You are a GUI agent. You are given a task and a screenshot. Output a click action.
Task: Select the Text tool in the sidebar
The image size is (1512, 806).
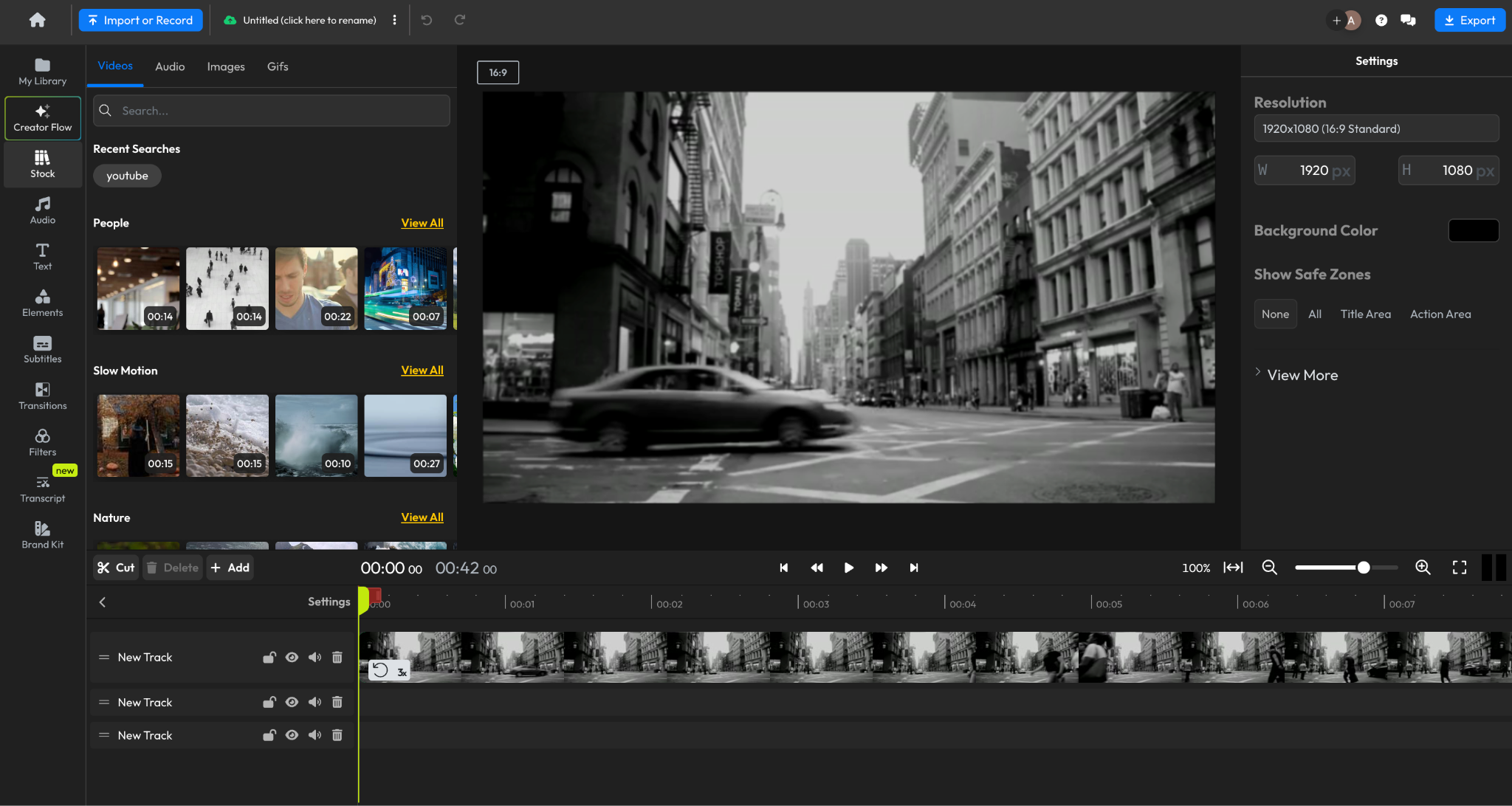(x=42, y=255)
